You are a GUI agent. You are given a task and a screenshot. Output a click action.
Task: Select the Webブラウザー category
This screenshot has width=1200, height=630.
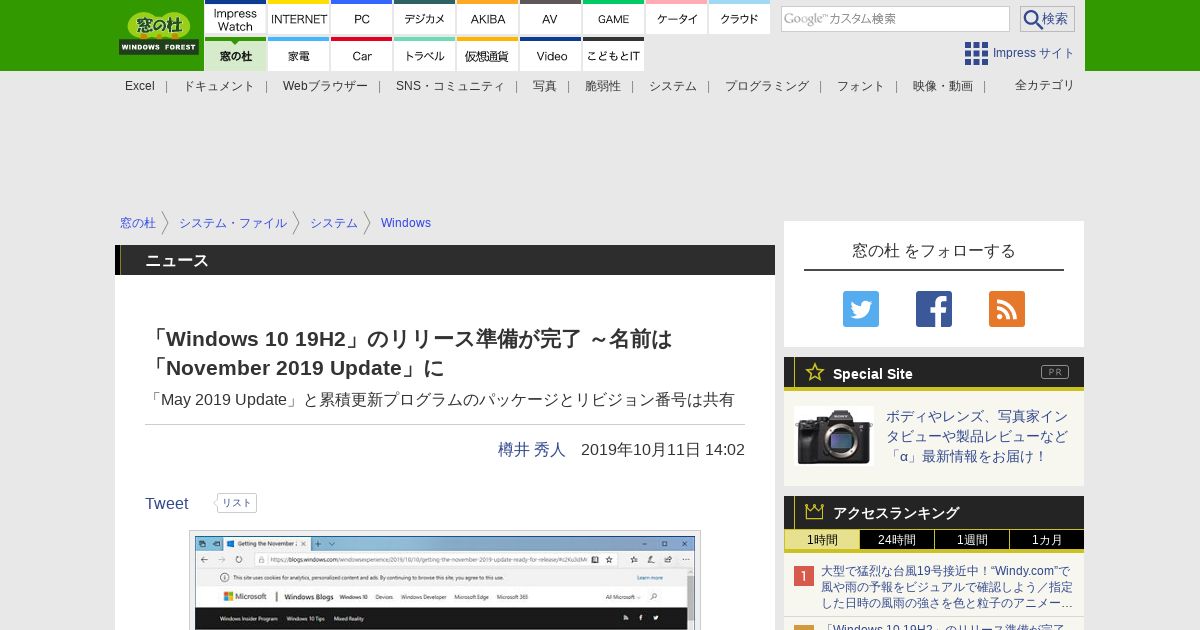click(325, 86)
